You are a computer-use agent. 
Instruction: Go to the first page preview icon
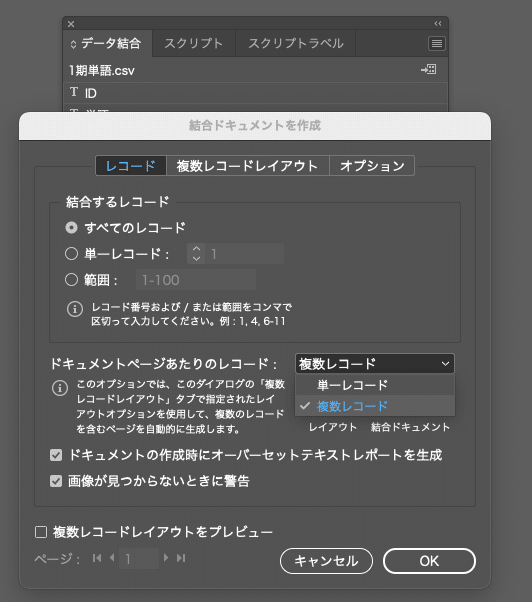[97, 558]
